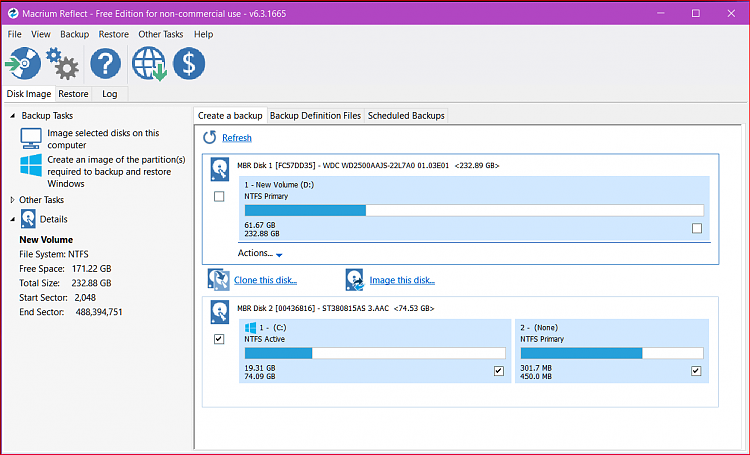Open the Scheduled Backups tab
The height and width of the screenshot is (455, 750).
tap(406, 116)
